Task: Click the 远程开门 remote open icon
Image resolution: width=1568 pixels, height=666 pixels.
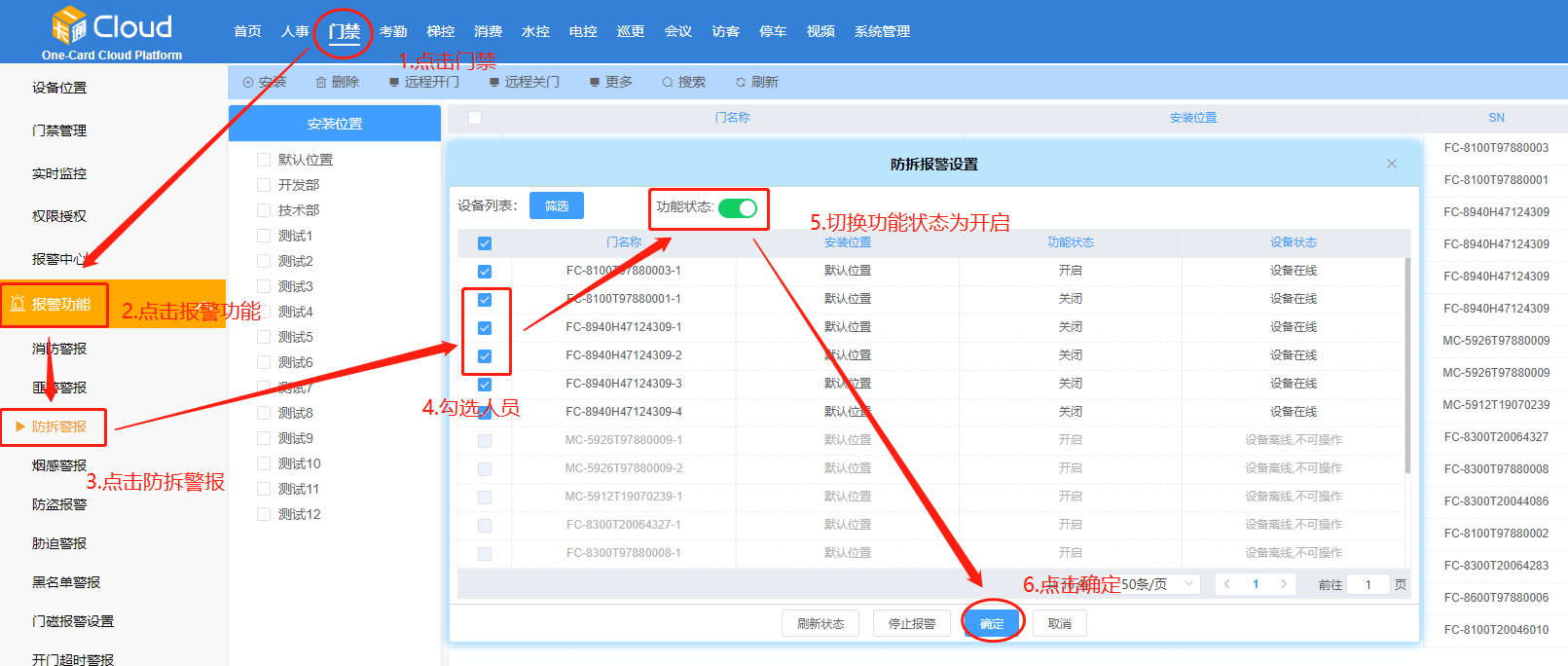Action: 394,83
